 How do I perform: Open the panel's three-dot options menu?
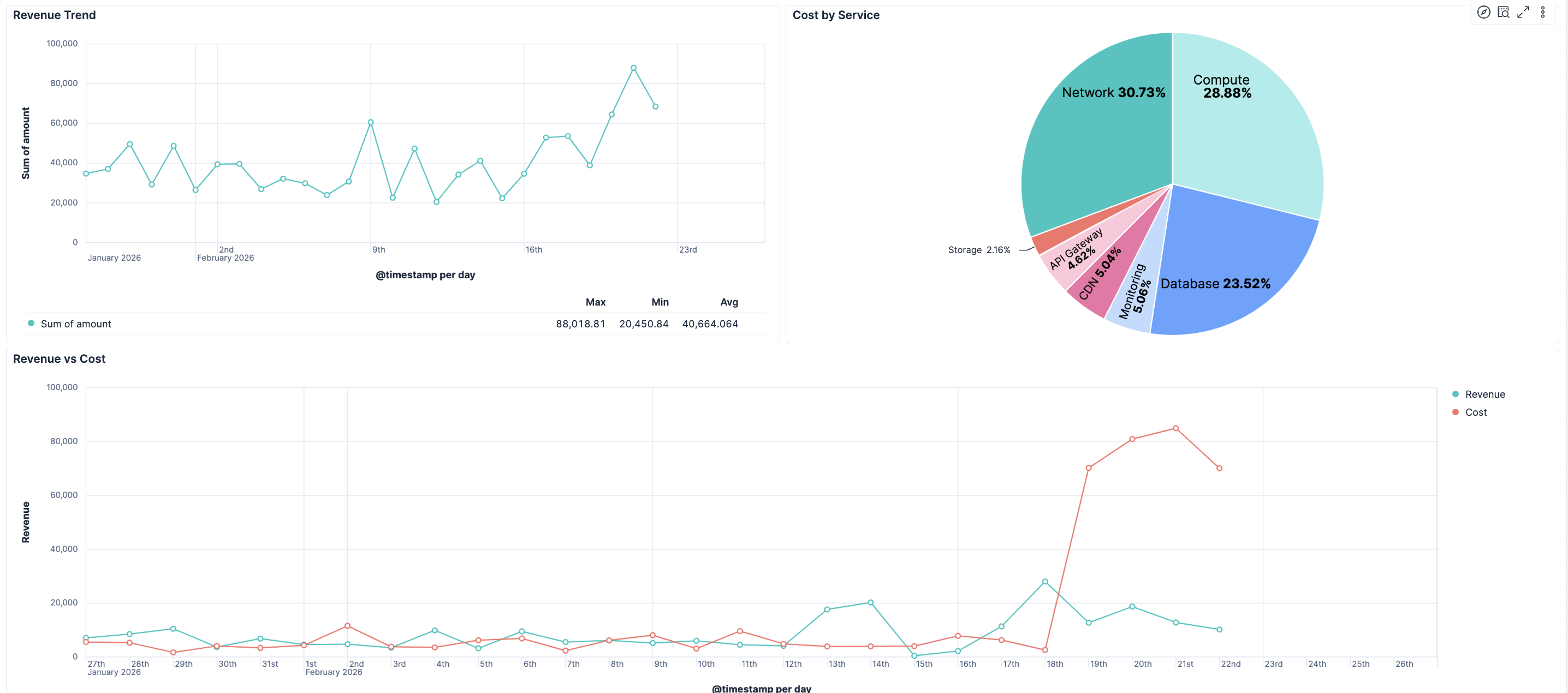click(x=1542, y=12)
